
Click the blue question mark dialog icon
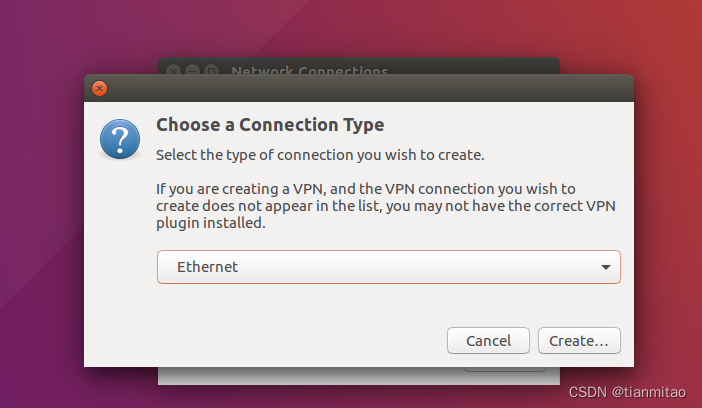(120, 140)
